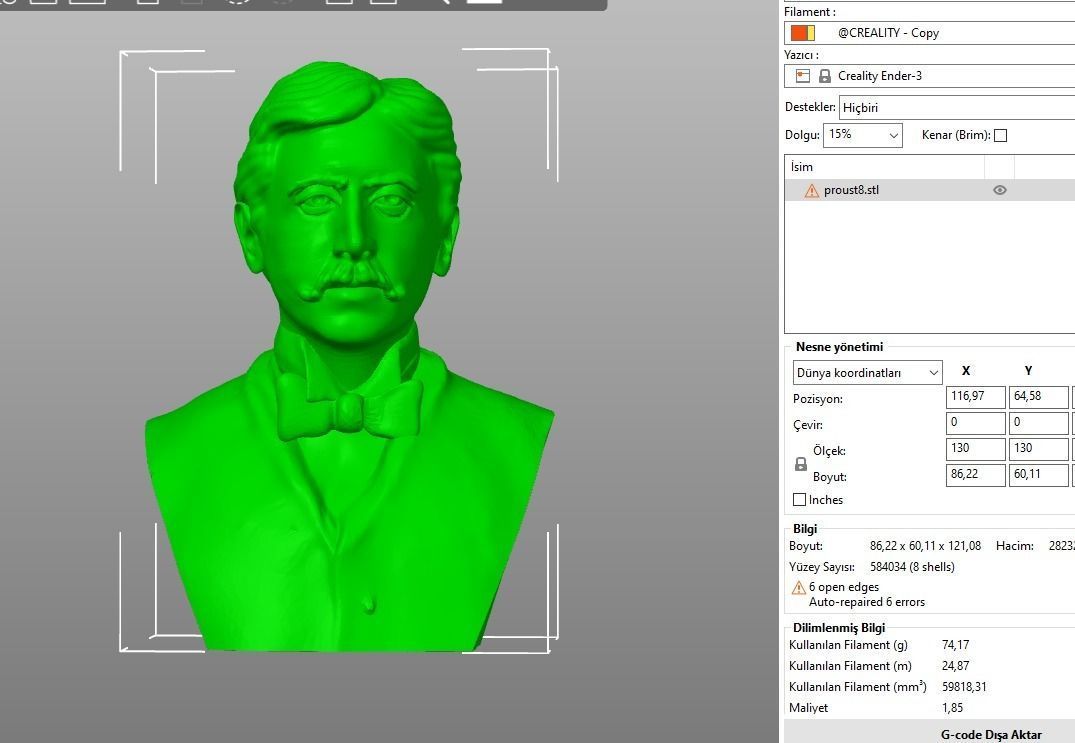Click the warning icon next to proust8.stl

coord(812,191)
